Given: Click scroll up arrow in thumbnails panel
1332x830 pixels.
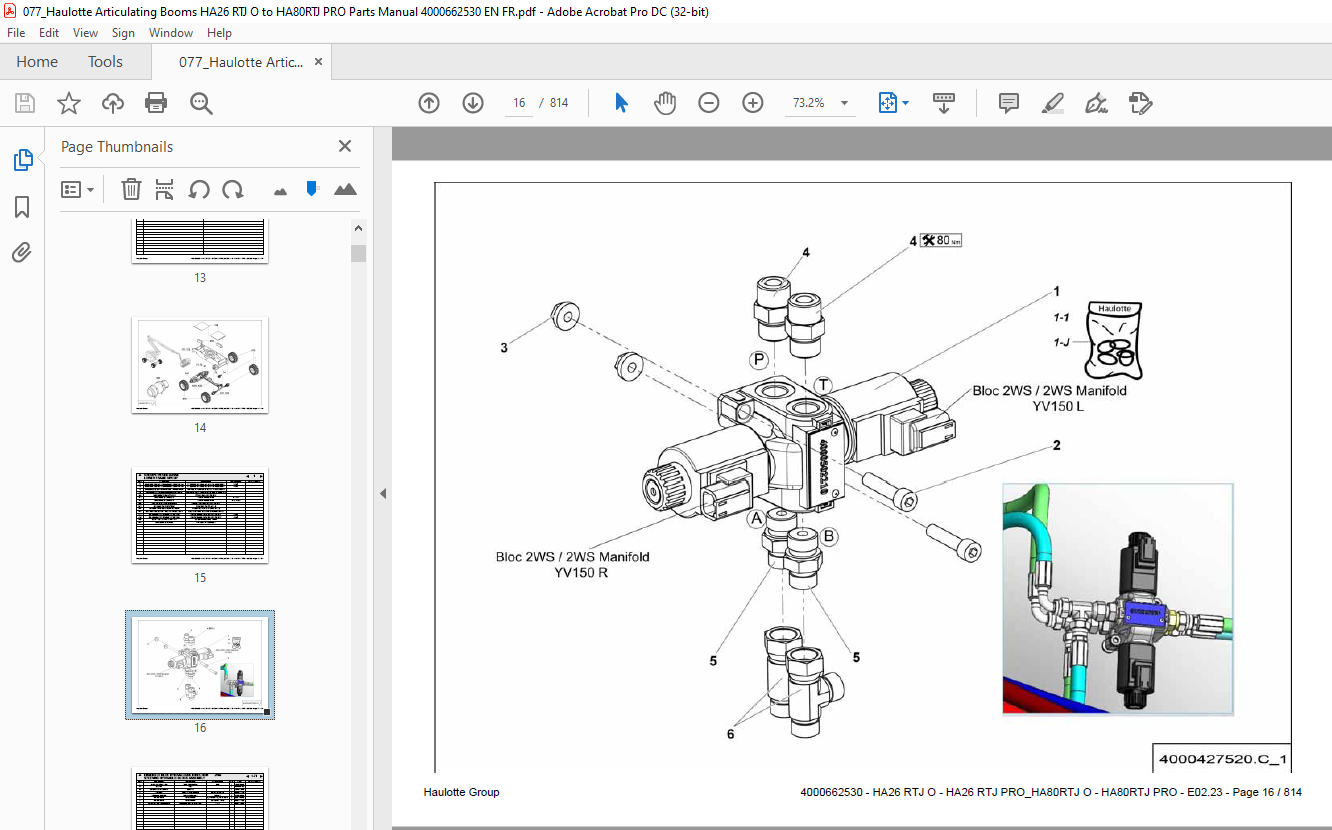Looking at the screenshot, I should click(x=358, y=228).
